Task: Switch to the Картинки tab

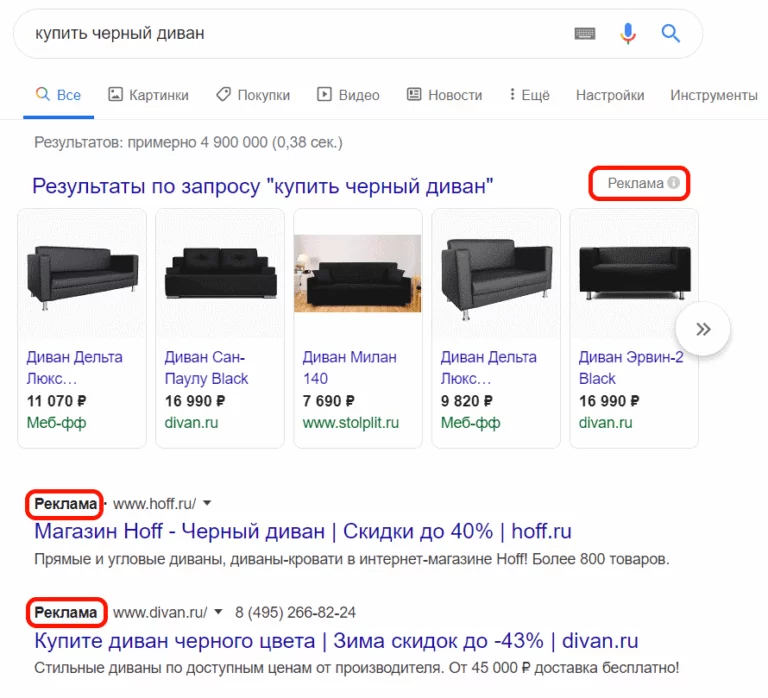Action: pos(148,95)
